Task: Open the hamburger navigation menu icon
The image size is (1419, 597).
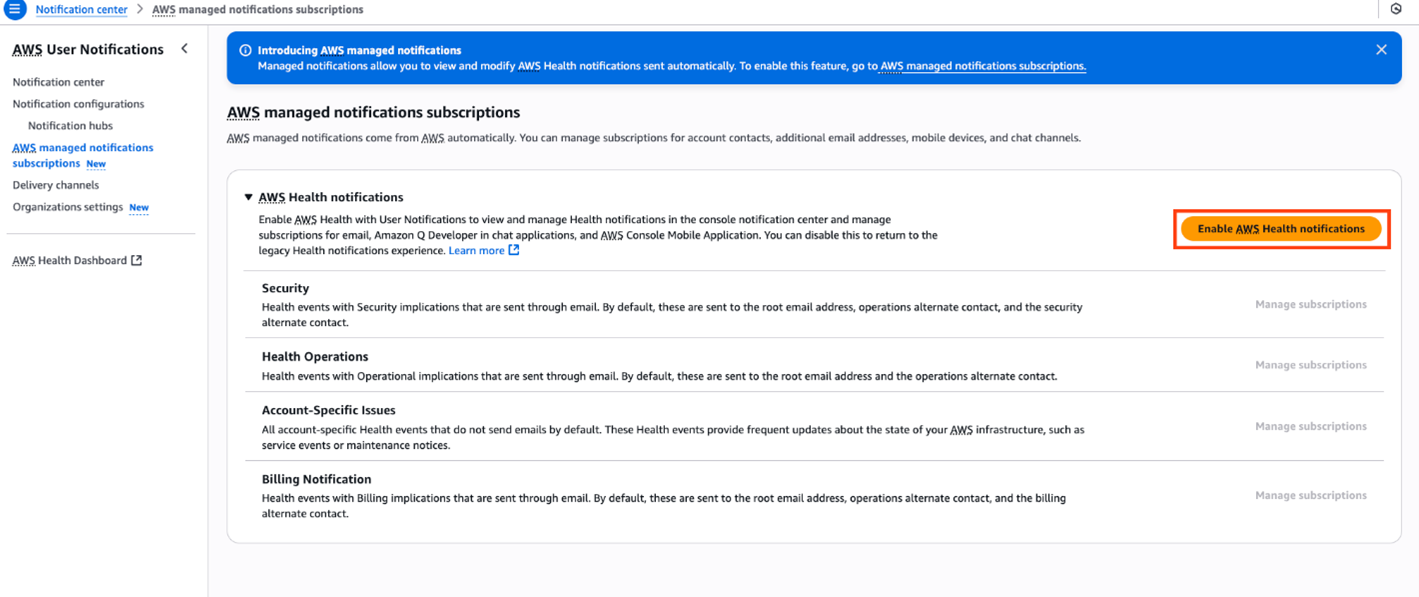Action: 14,9
